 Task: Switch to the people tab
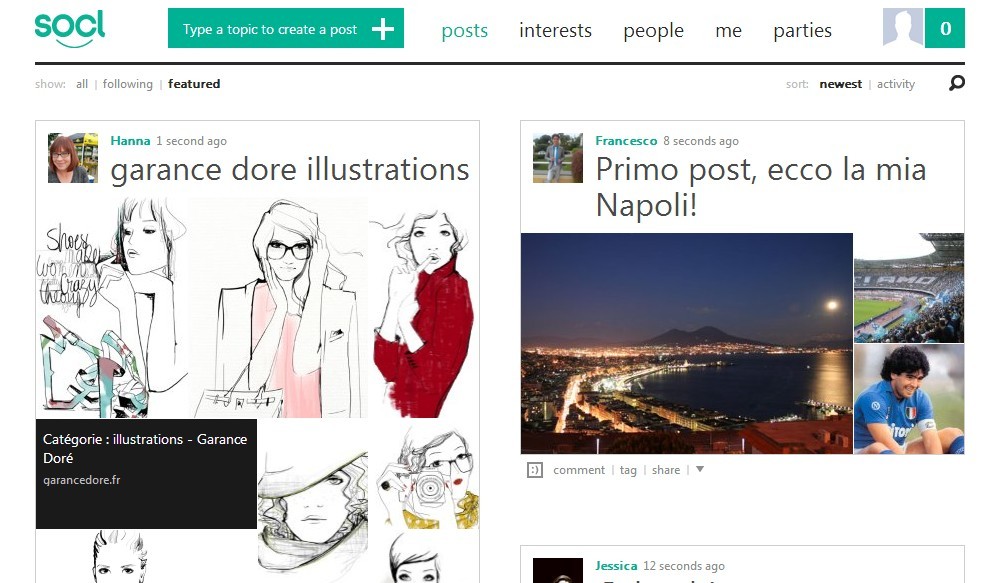(654, 31)
